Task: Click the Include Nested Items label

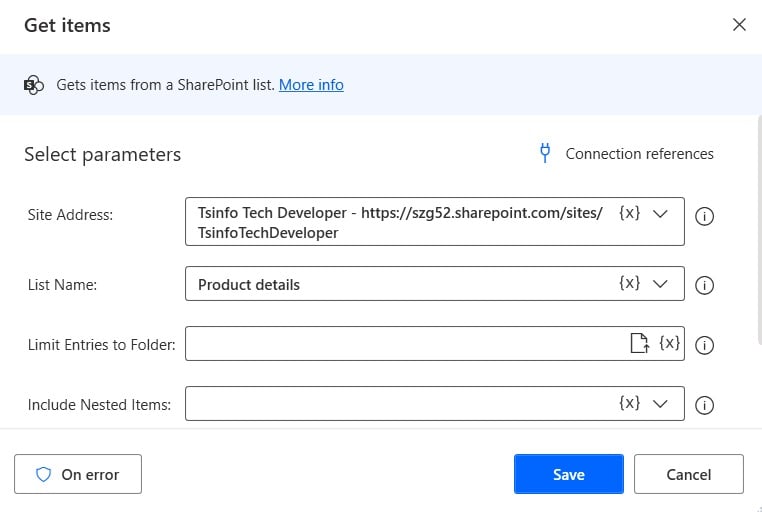Action: pos(99,405)
